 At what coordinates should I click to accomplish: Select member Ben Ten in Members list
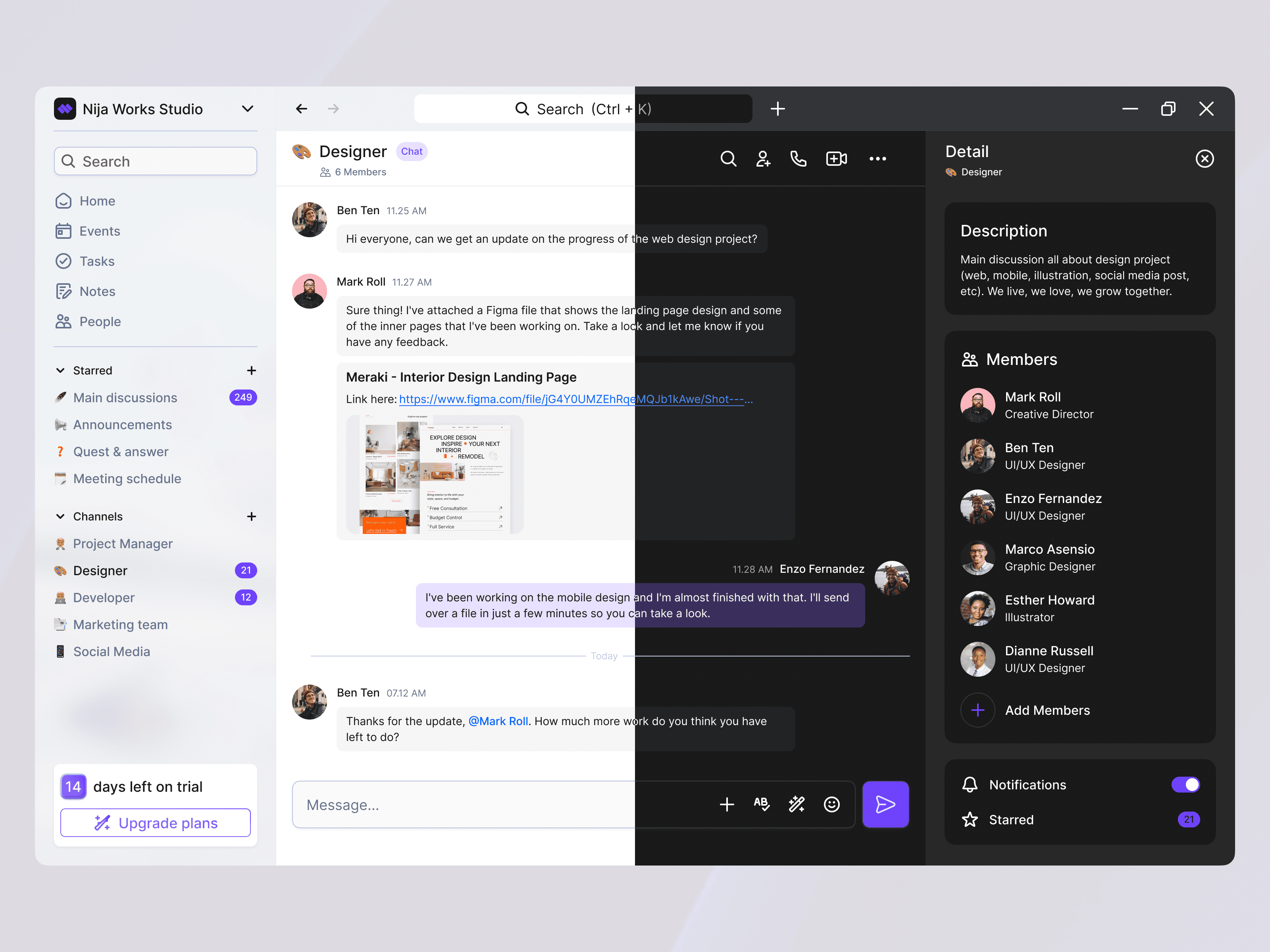coord(1079,456)
